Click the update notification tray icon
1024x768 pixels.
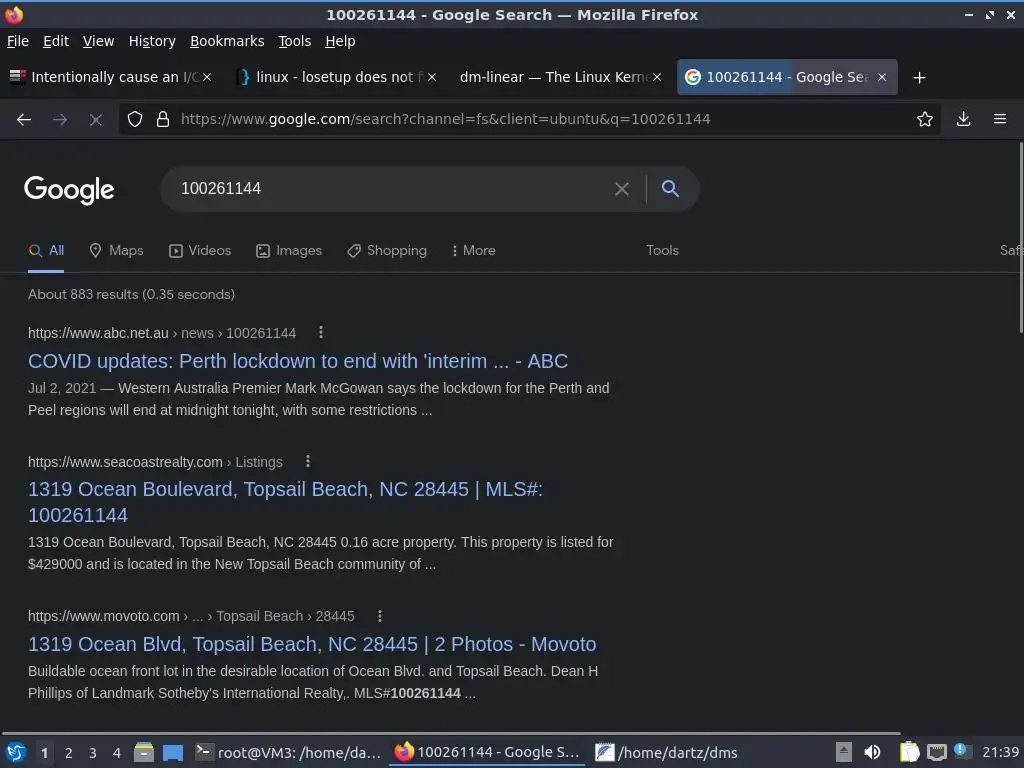960,750
